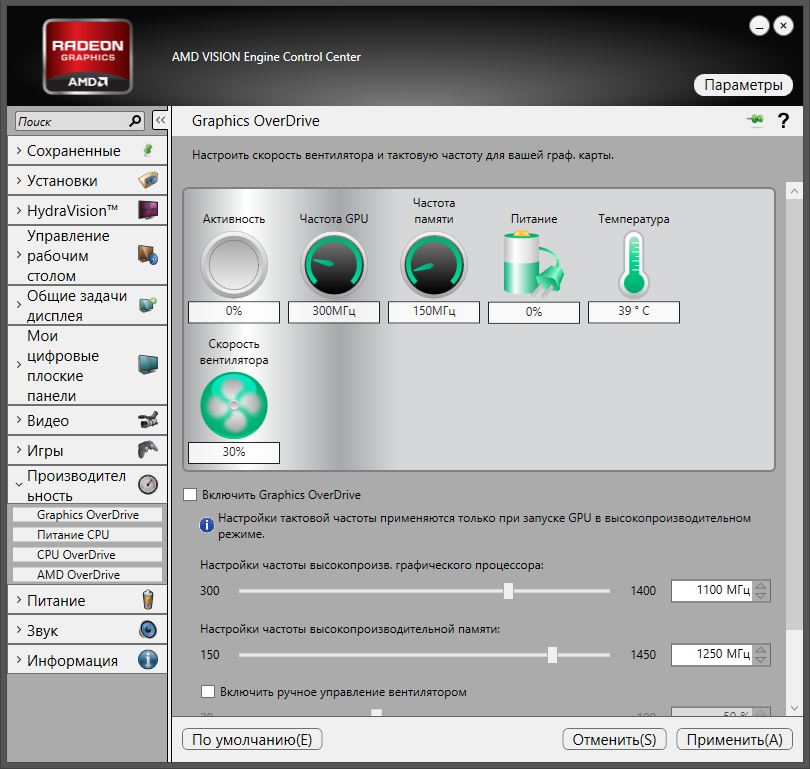Click the search magnifier icon
Image resolution: width=810 pixels, height=769 pixels.
click(x=135, y=121)
